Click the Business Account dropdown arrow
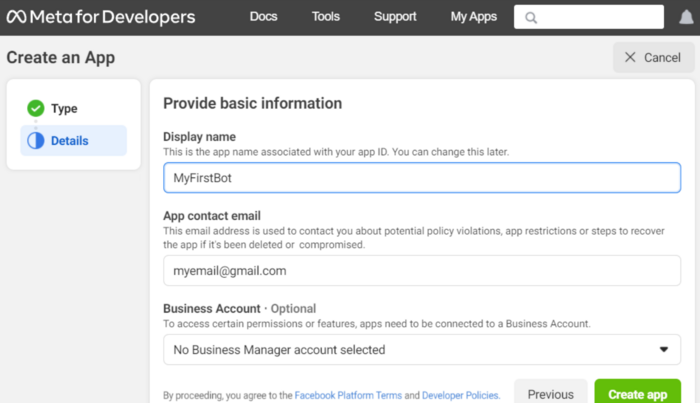This screenshot has width=700, height=403. [x=663, y=350]
